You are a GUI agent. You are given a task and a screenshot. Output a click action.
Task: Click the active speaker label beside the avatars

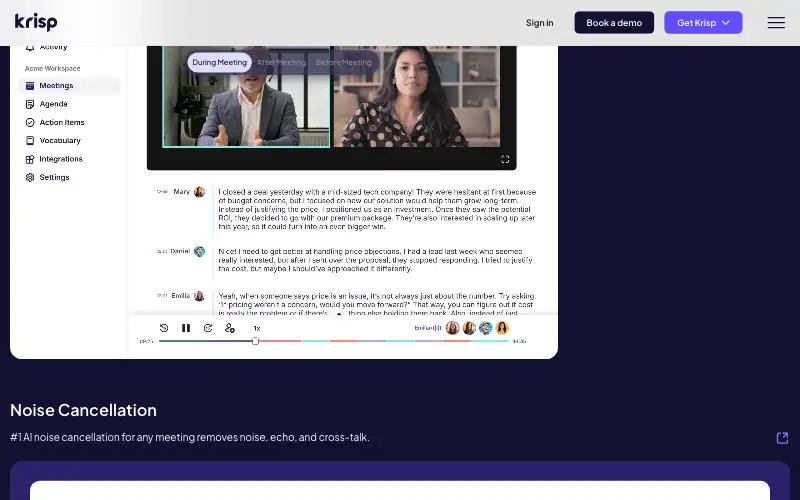tap(428, 328)
